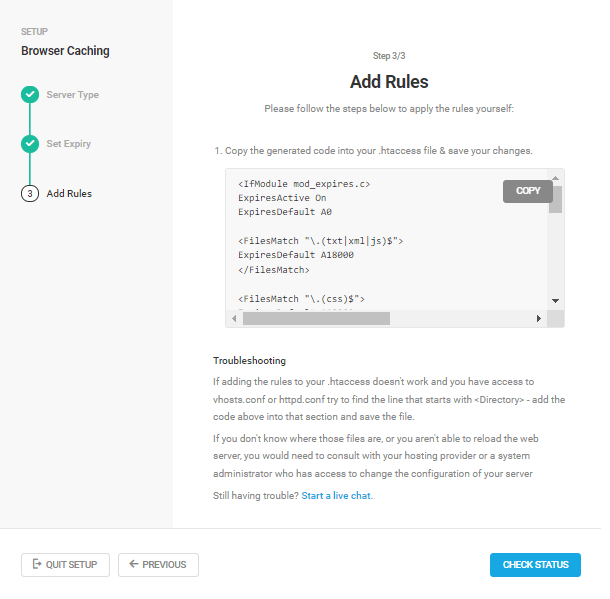Open the Server Type step
The width and height of the screenshot is (610, 599).
click(72, 95)
